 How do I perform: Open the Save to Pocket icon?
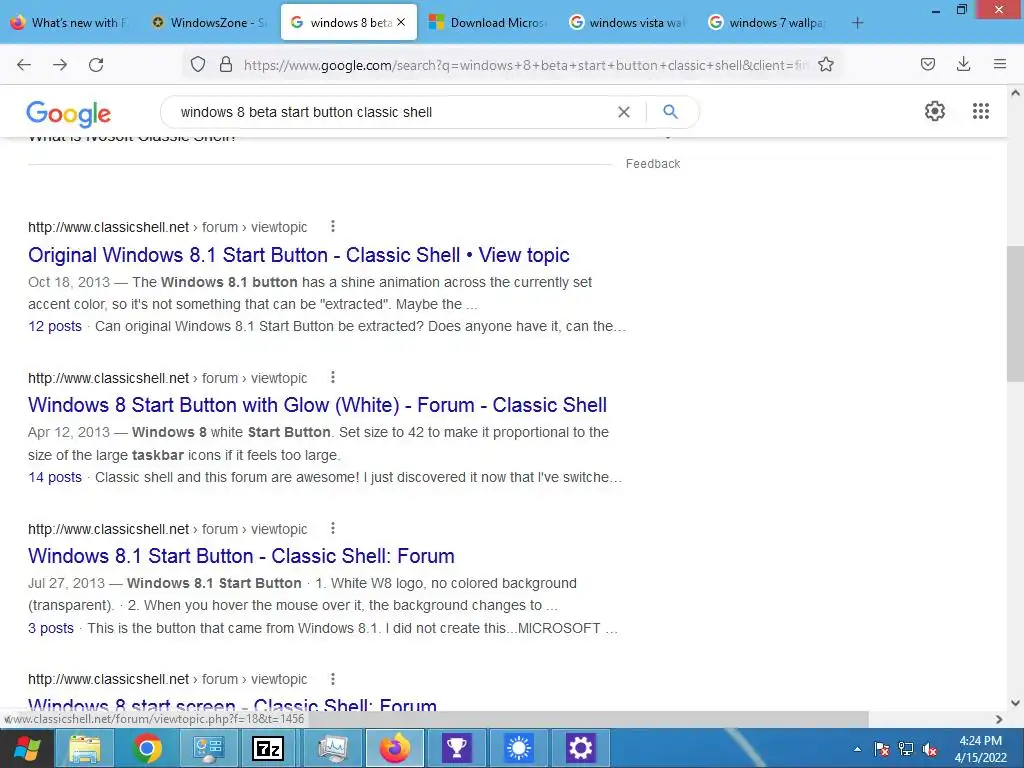click(928, 64)
